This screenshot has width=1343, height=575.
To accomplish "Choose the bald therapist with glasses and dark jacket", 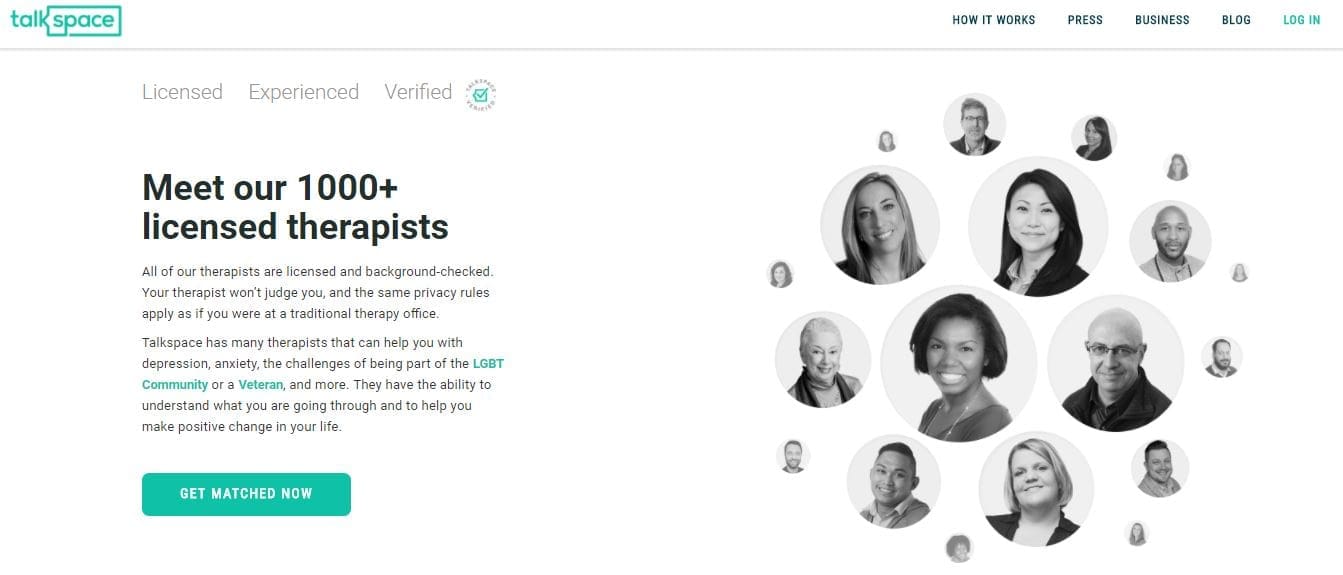I will point(1115,363).
